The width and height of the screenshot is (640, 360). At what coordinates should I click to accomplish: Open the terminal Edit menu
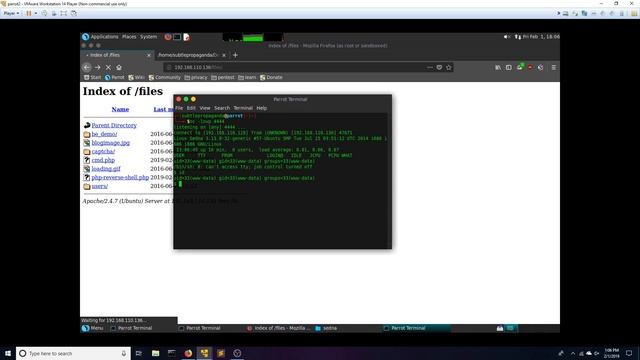191,108
